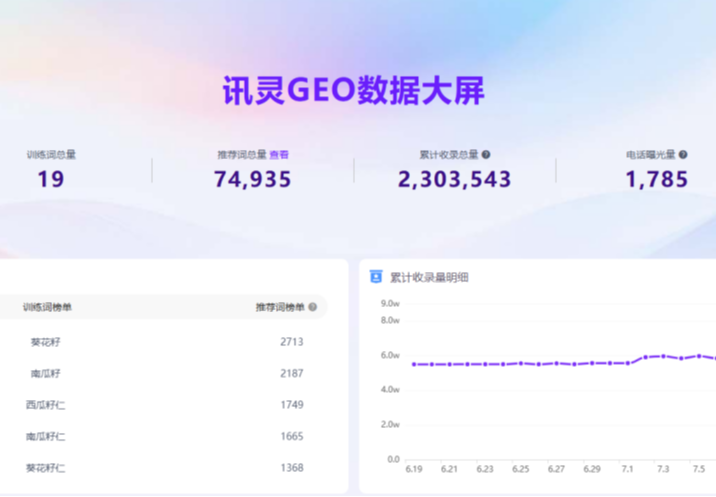Click the 葵花籽仁 row name
The height and width of the screenshot is (497, 716).
tap(45, 468)
